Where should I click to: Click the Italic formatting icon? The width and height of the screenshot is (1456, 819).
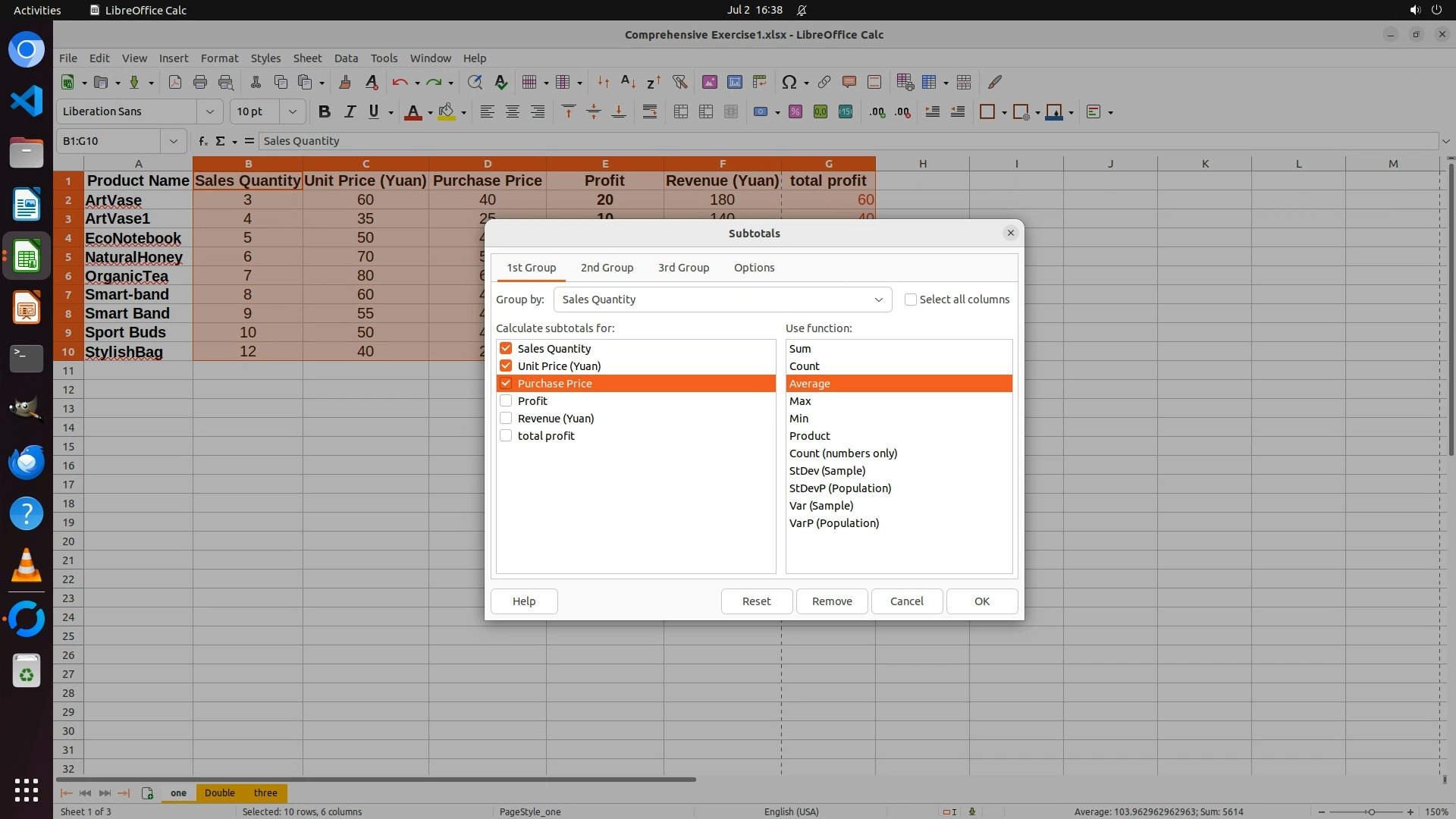pos(350,112)
